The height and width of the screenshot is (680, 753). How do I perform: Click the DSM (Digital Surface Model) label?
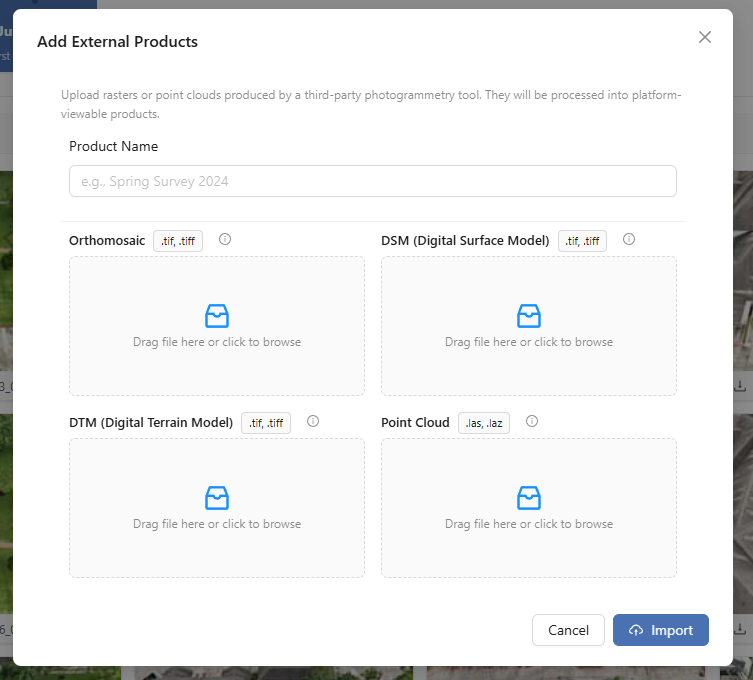click(465, 241)
